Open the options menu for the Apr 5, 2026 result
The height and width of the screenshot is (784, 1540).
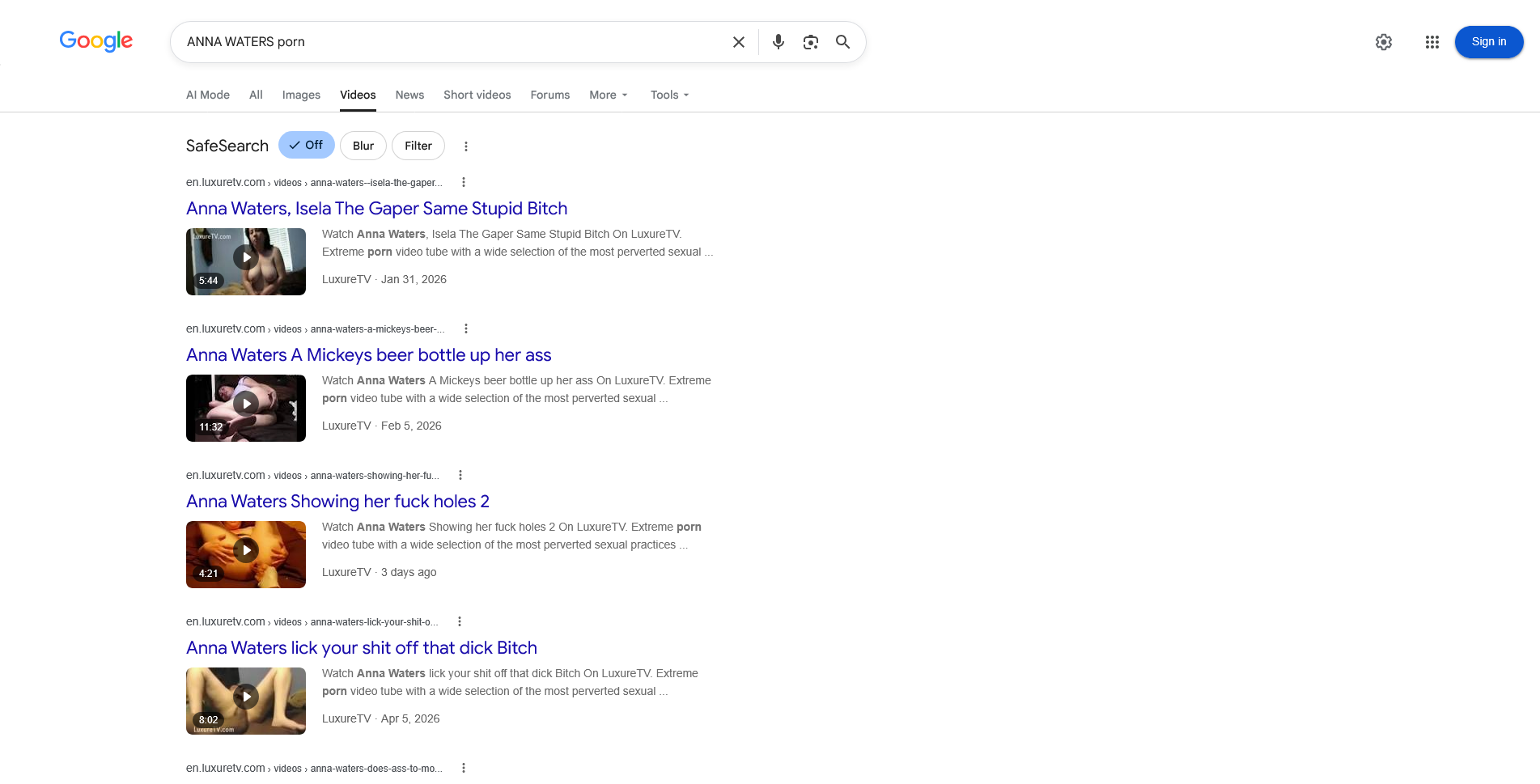[460, 621]
